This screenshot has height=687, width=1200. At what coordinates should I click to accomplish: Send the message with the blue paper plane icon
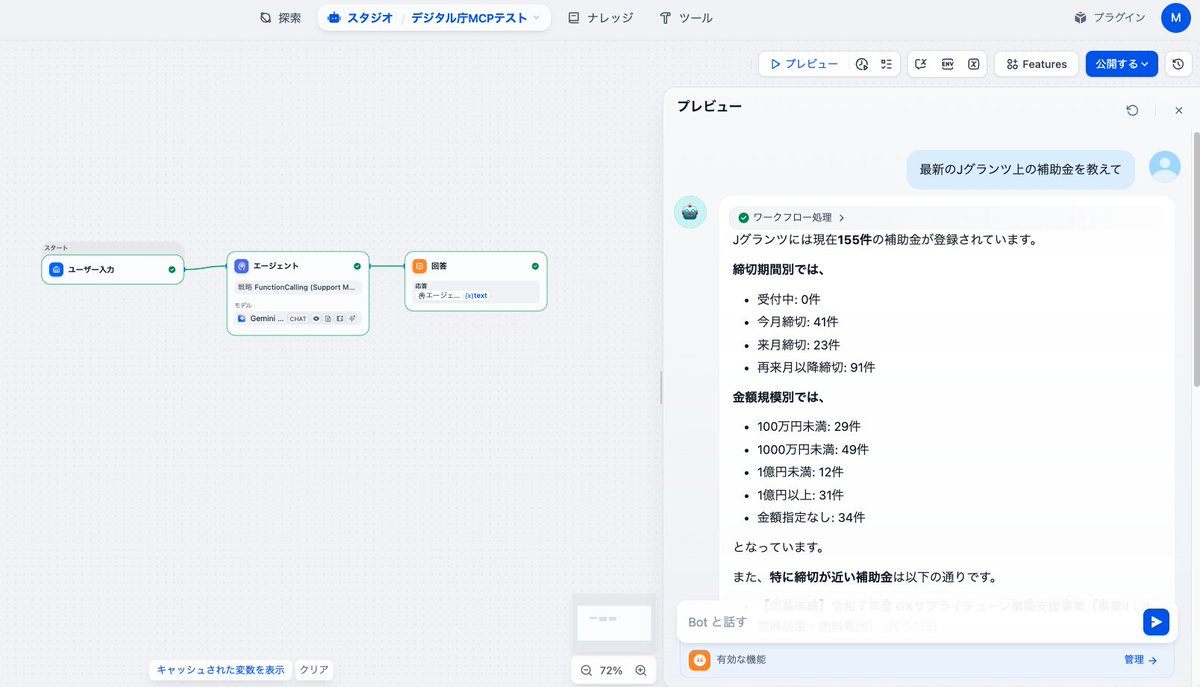coord(1156,621)
